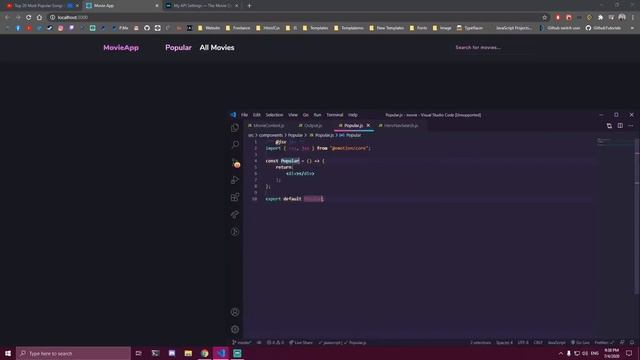Screen dimensions: 640x360
Task: Open the Terminal menu in VS Code
Action: [x=335, y=115]
